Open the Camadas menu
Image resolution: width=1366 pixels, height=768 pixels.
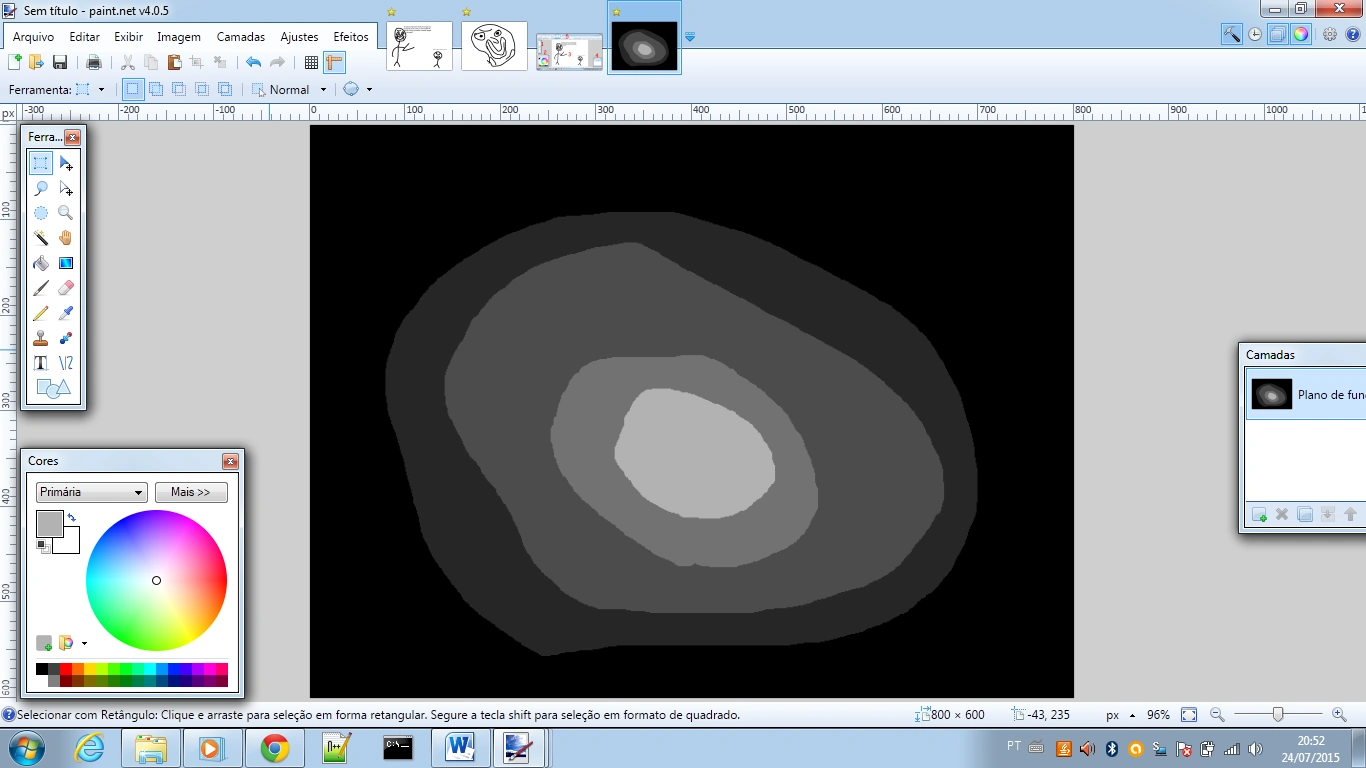coord(241,37)
